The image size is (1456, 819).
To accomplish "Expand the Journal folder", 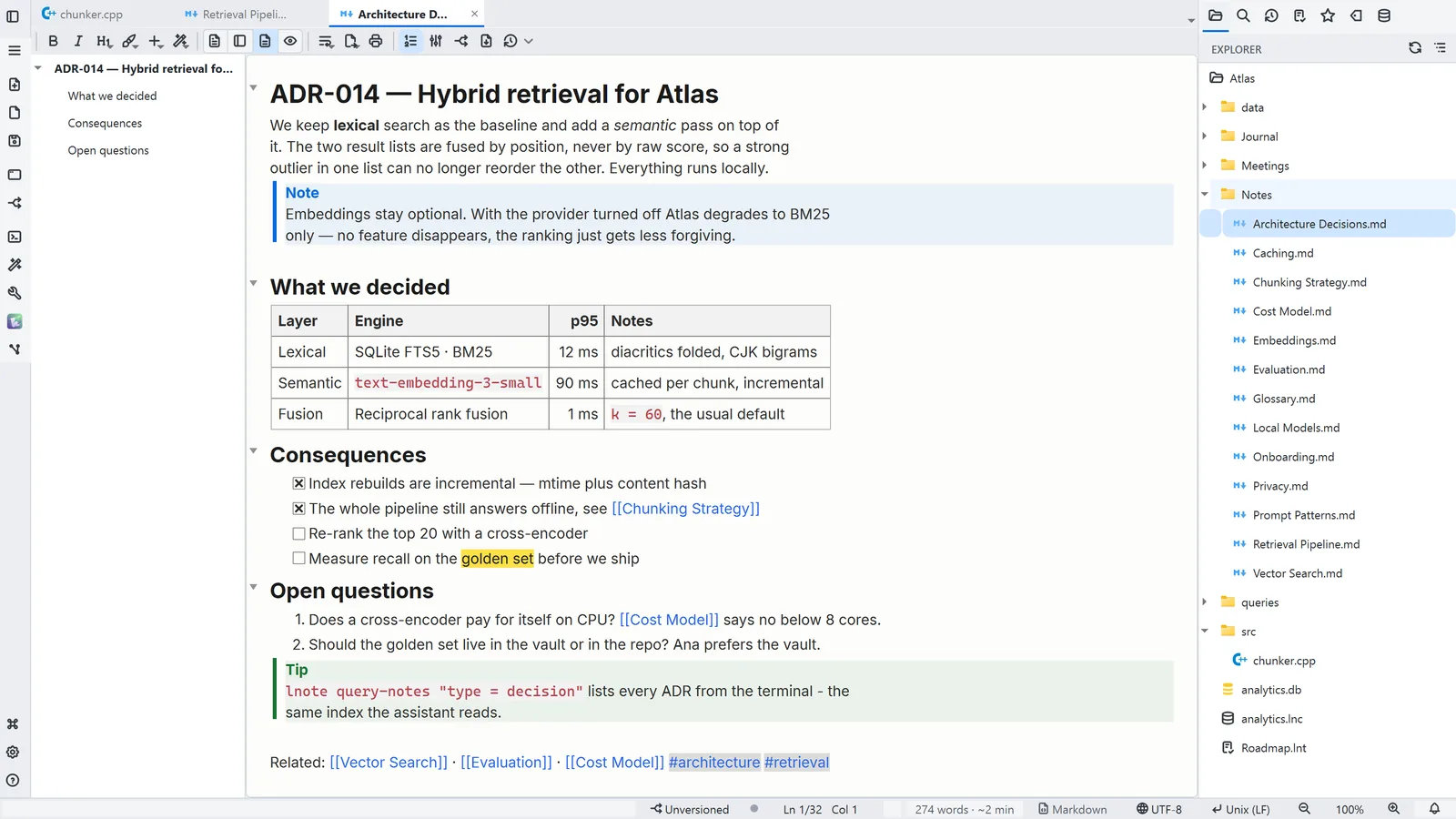I will [x=1205, y=136].
